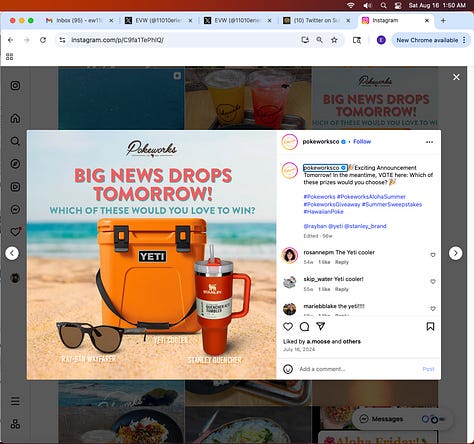Click Post to submit comment

428,369
